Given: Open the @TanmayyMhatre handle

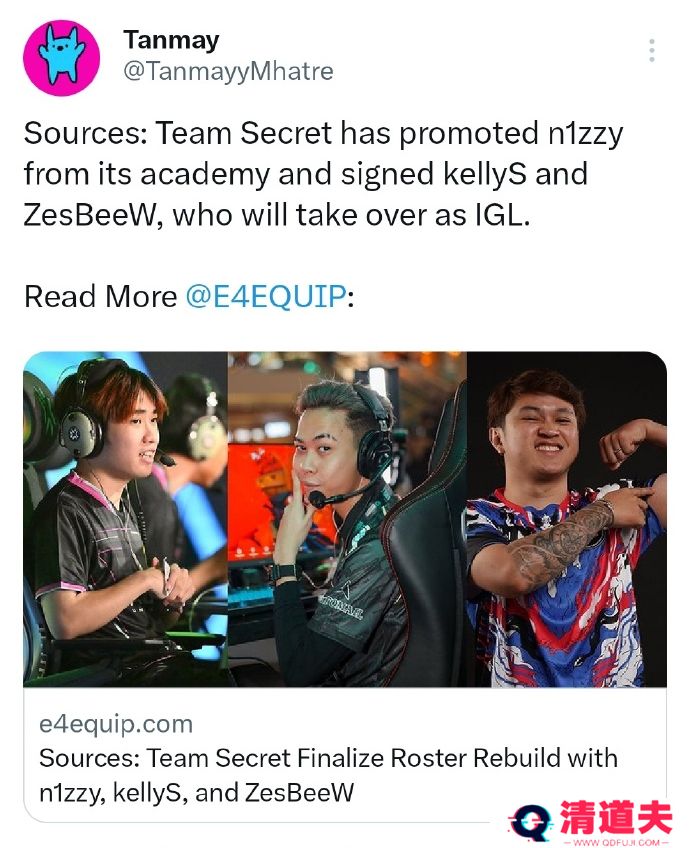Looking at the screenshot, I should coord(228,71).
